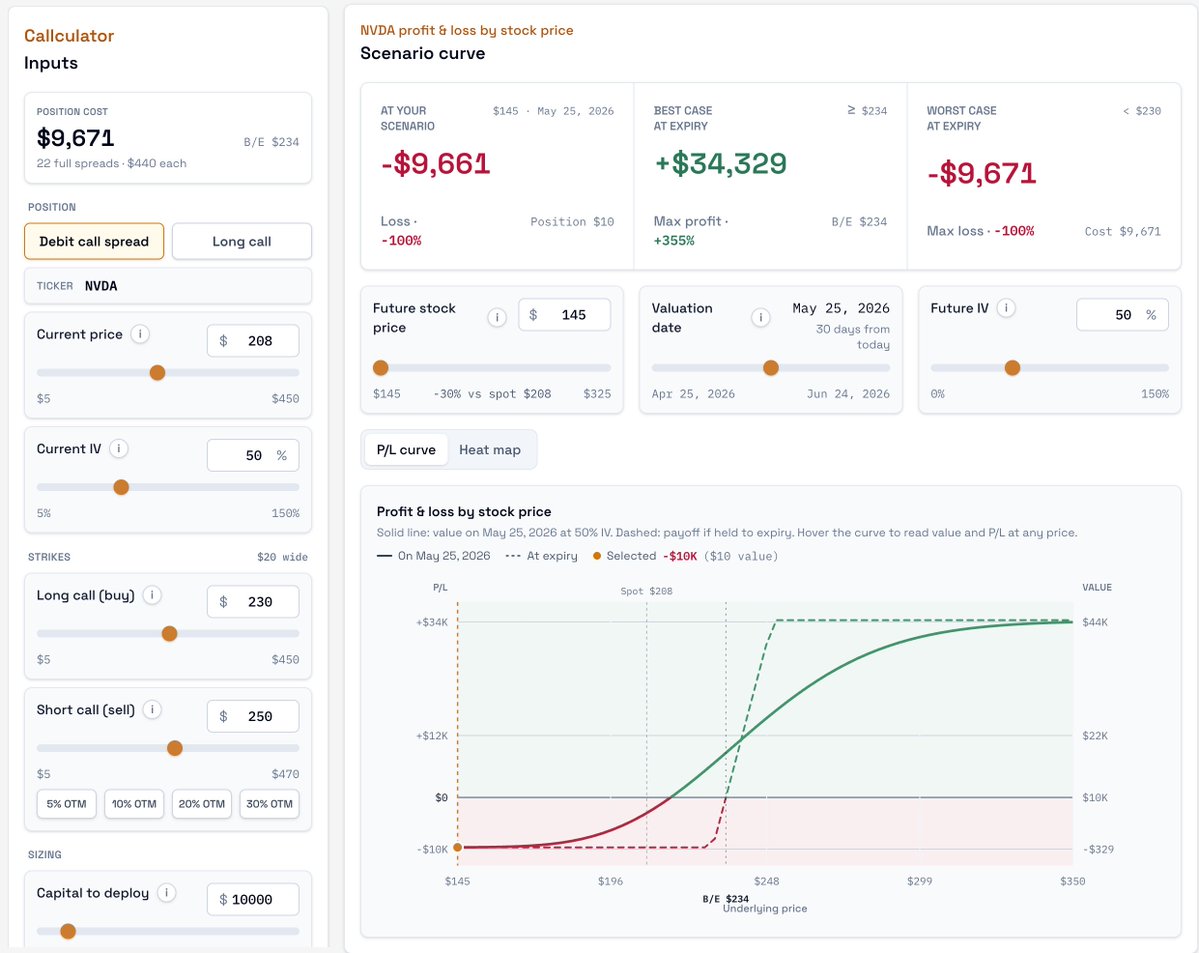Click the 'Cost $9,671' worst case text
Image resolution: width=1199 pixels, height=953 pixels.
click(1123, 232)
